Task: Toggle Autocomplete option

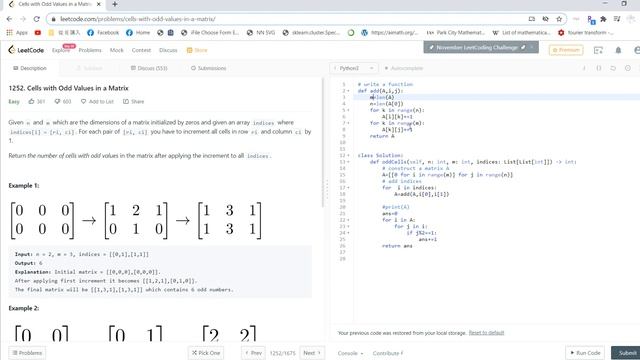Action: coord(403,68)
